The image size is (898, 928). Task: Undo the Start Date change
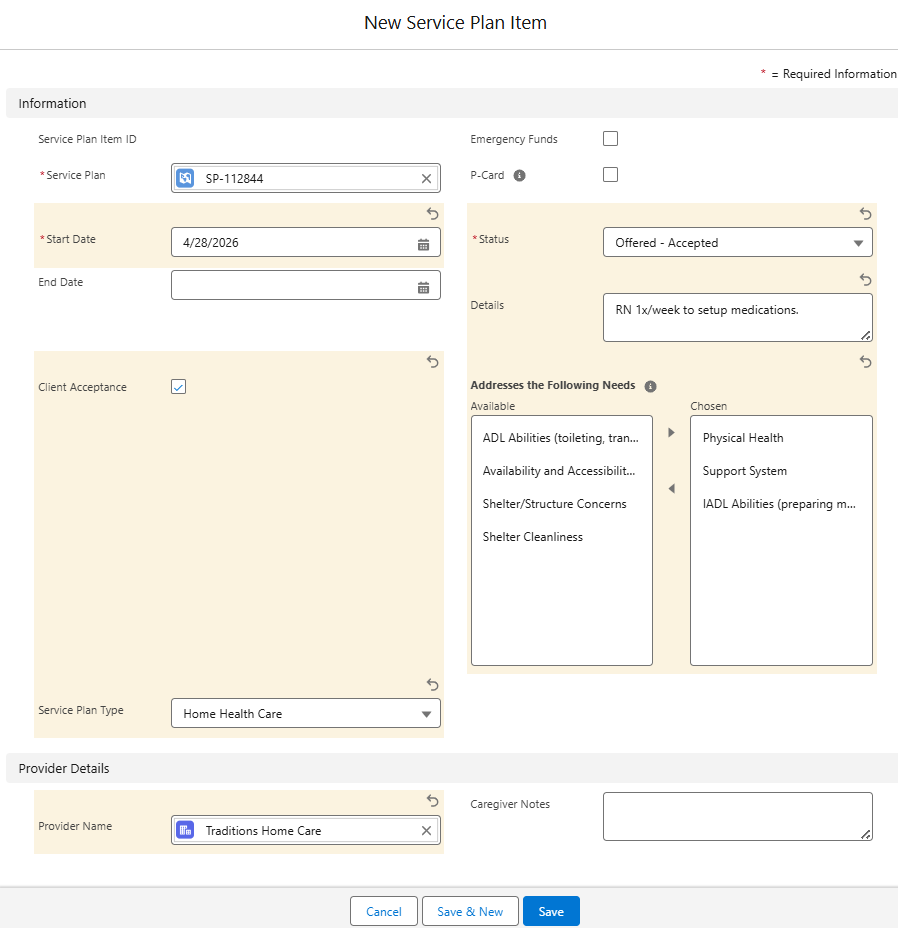[433, 214]
